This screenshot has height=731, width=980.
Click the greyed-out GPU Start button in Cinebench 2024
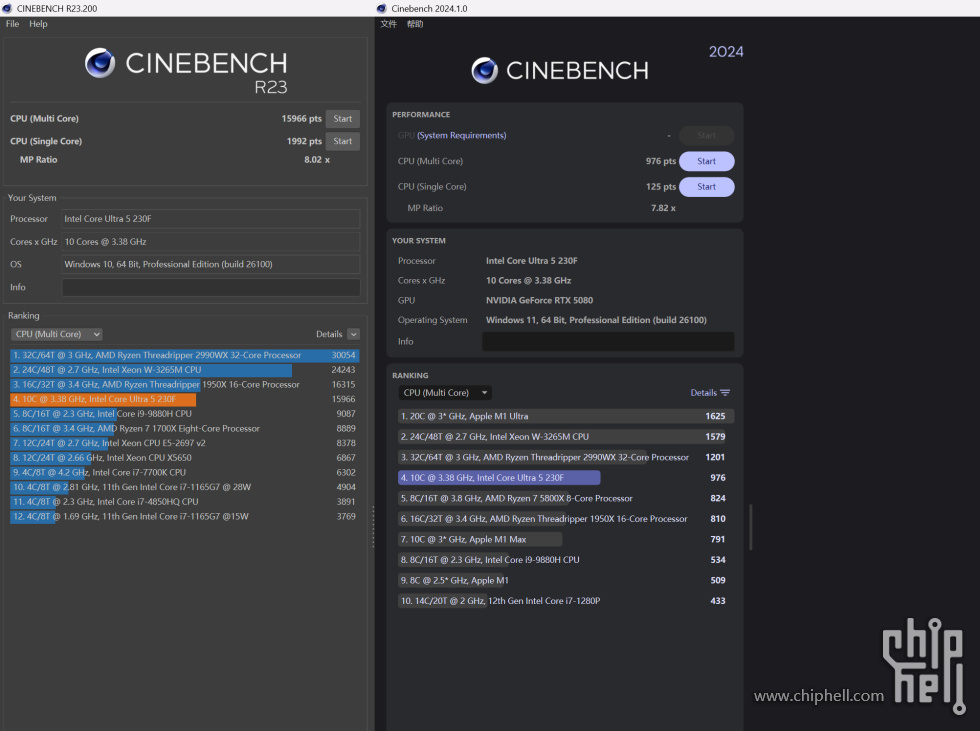706,136
